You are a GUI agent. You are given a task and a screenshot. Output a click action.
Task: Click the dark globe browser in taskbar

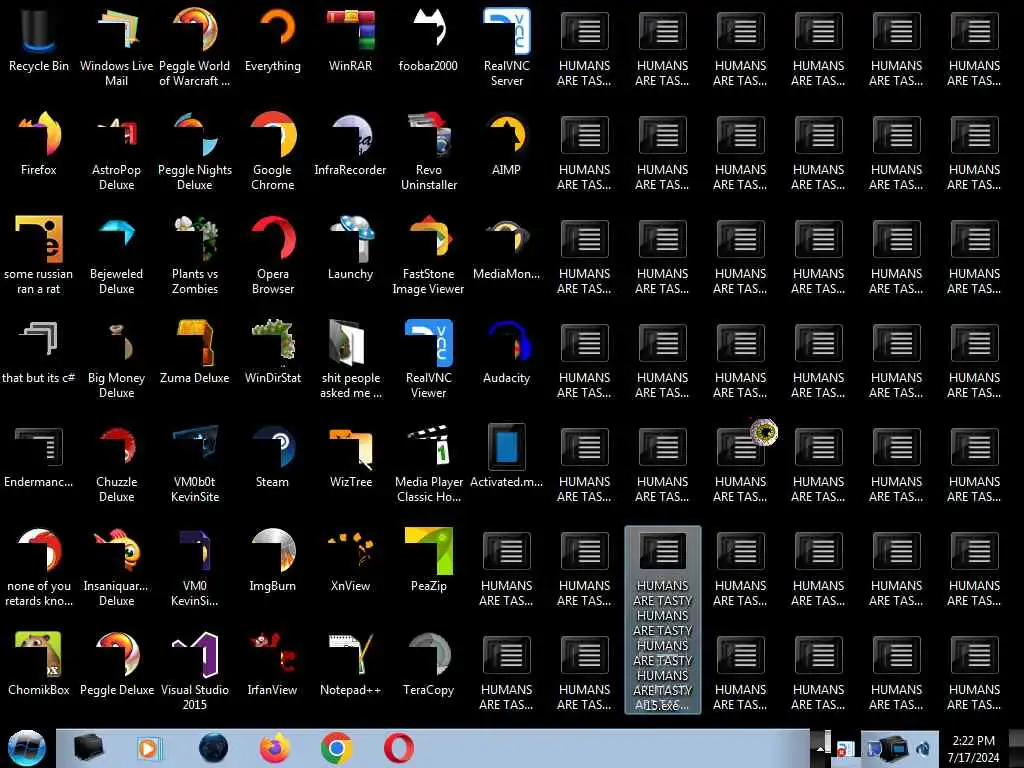(213, 748)
